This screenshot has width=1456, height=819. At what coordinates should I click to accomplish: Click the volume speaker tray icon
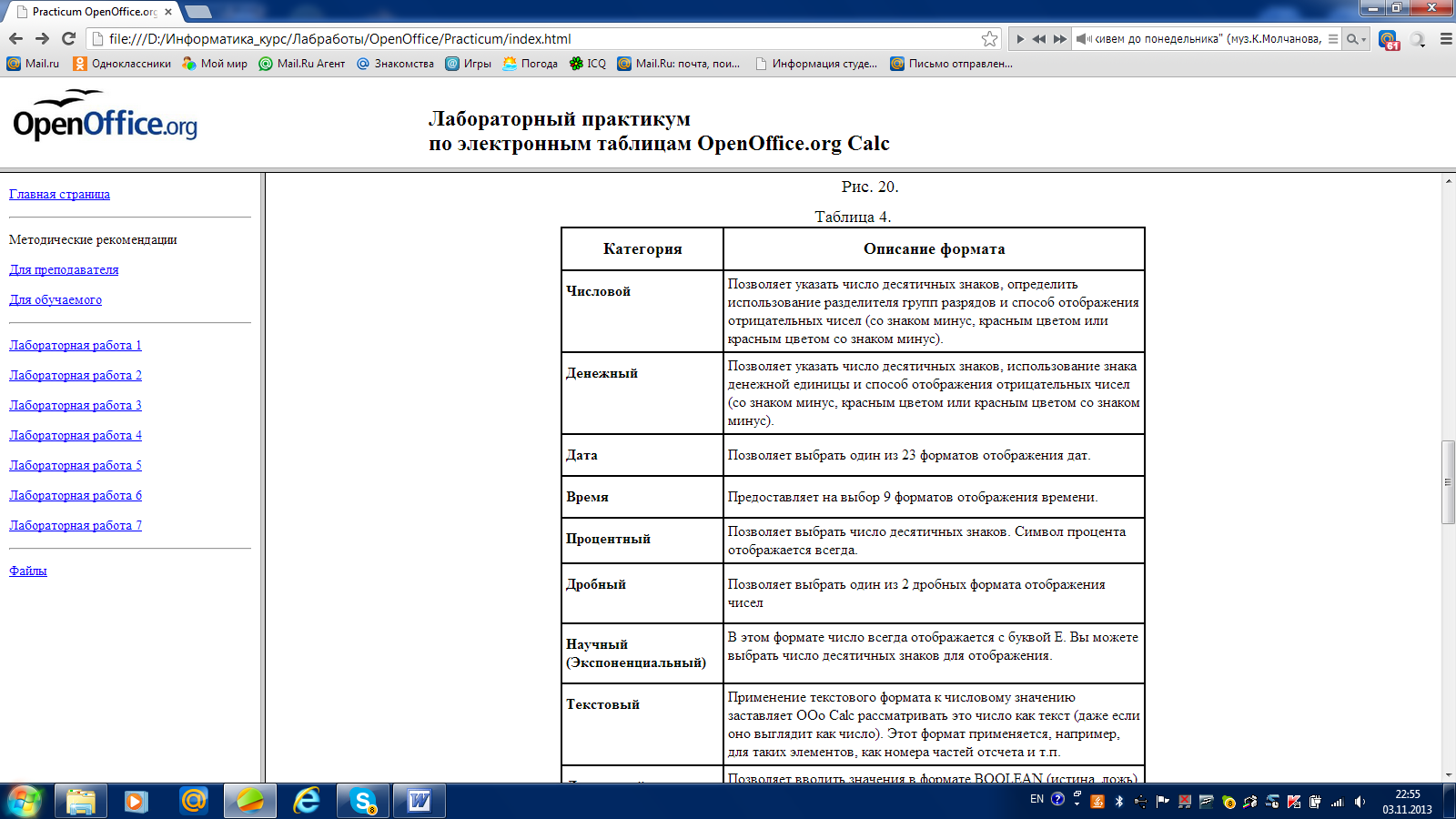pos(1360,802)
